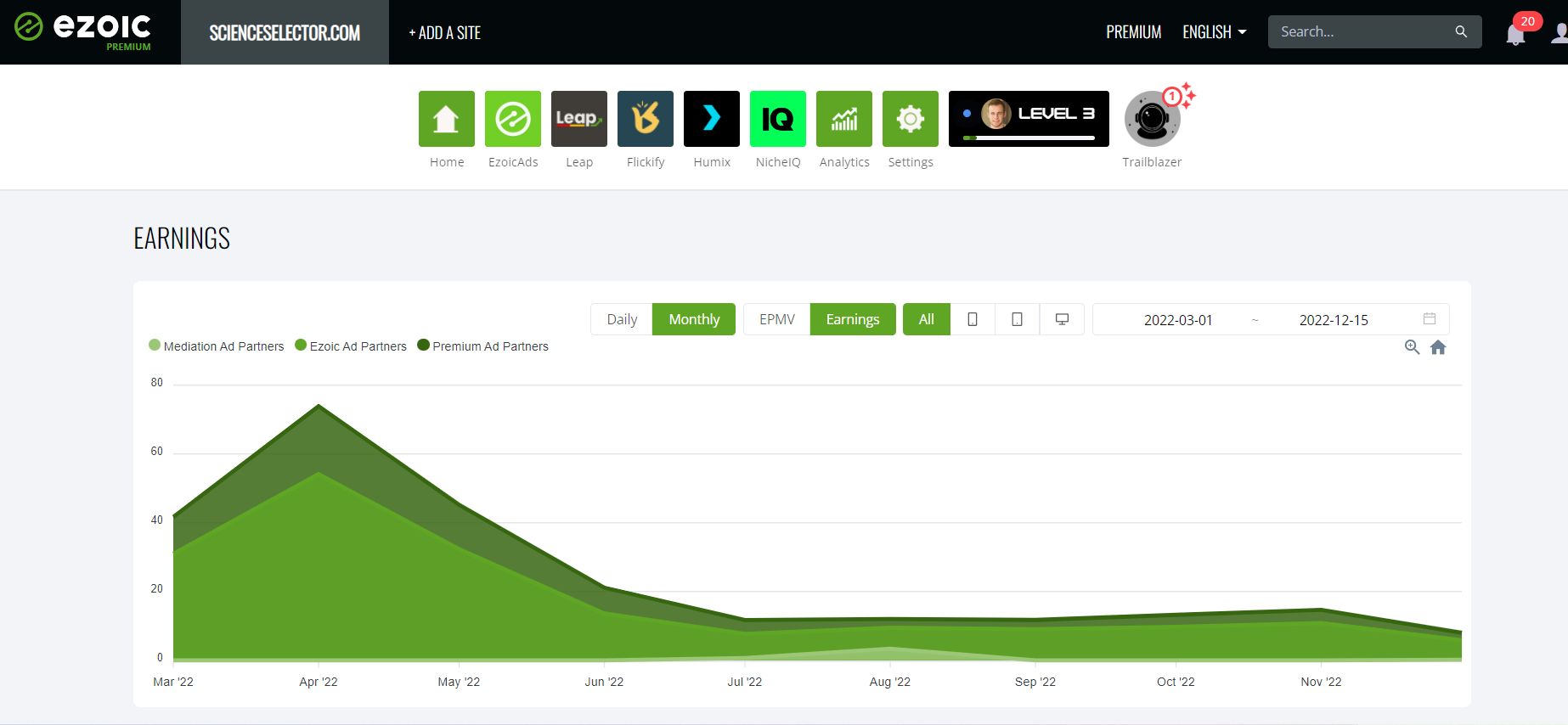Screen dimensions: 1568x725
Task: Open the English language dropdown
Action: pos(1215,32)
